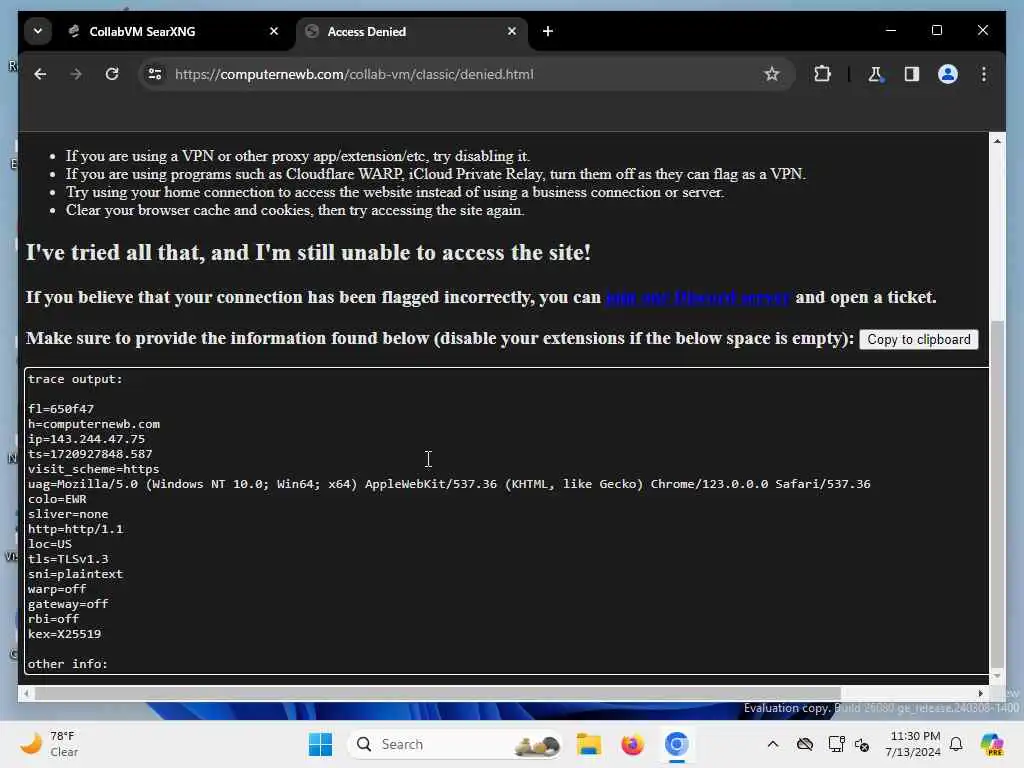The image size is (1024, 768).
Task: Click horizontal scrollbar right arrow
Action: (981, 693)
